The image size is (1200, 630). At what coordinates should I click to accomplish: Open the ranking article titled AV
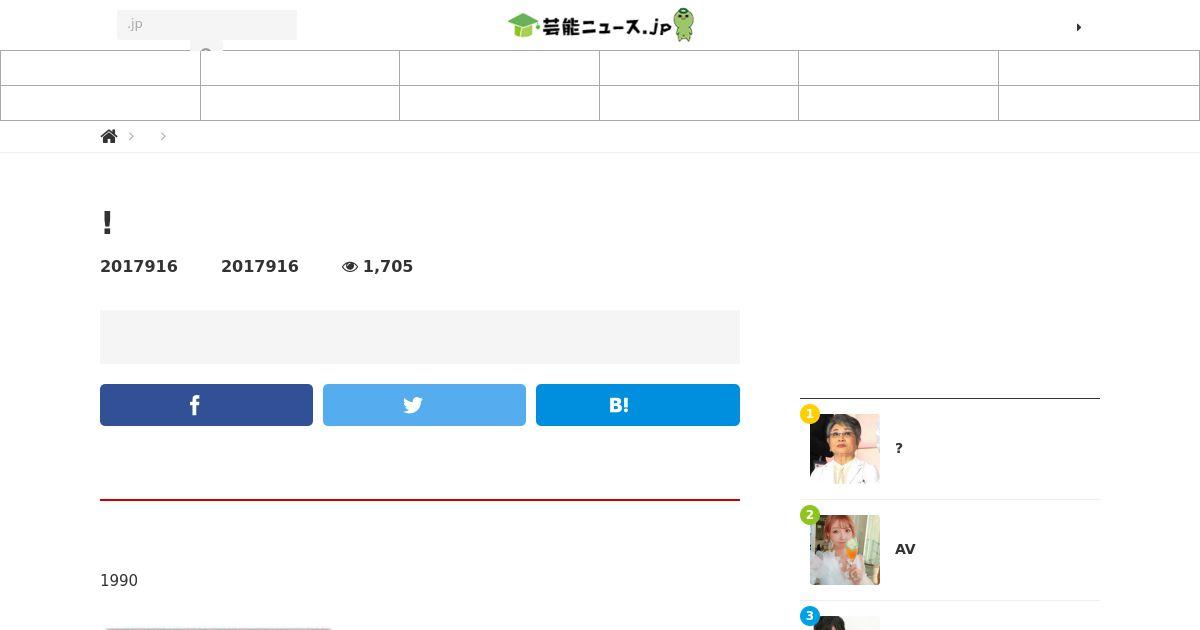[905, 549]
